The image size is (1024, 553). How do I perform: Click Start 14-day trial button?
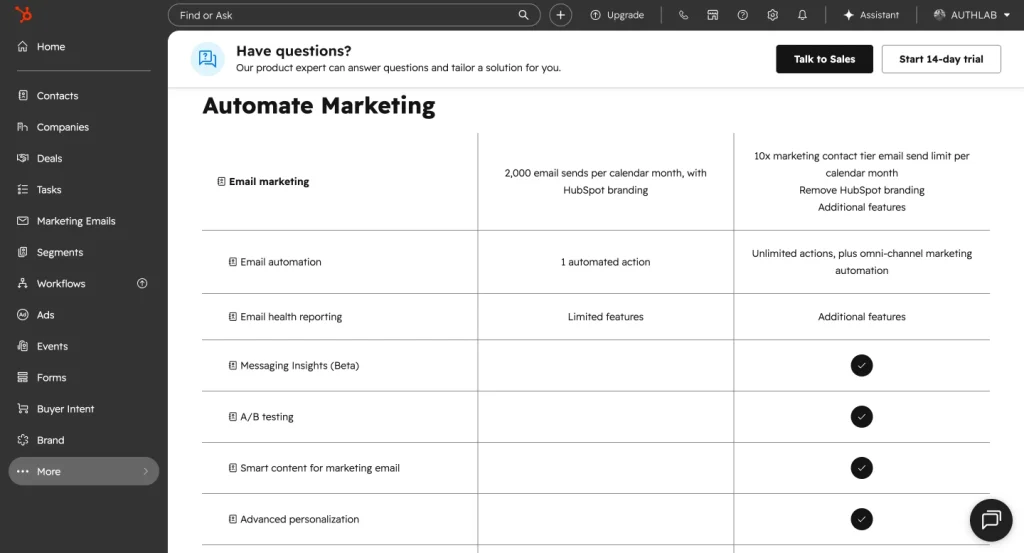click(941, 59)
